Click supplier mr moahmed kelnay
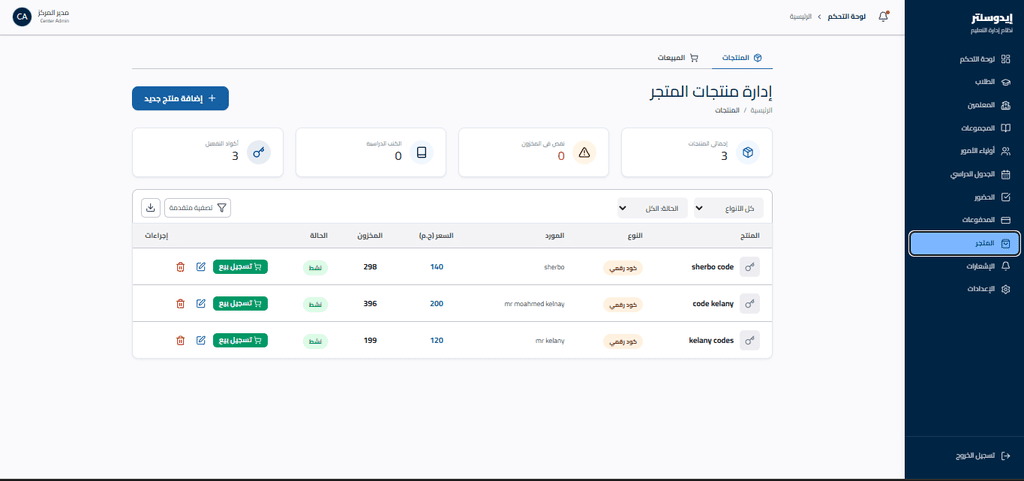This screenshot has width=1024, height=481. click(534, 303)
